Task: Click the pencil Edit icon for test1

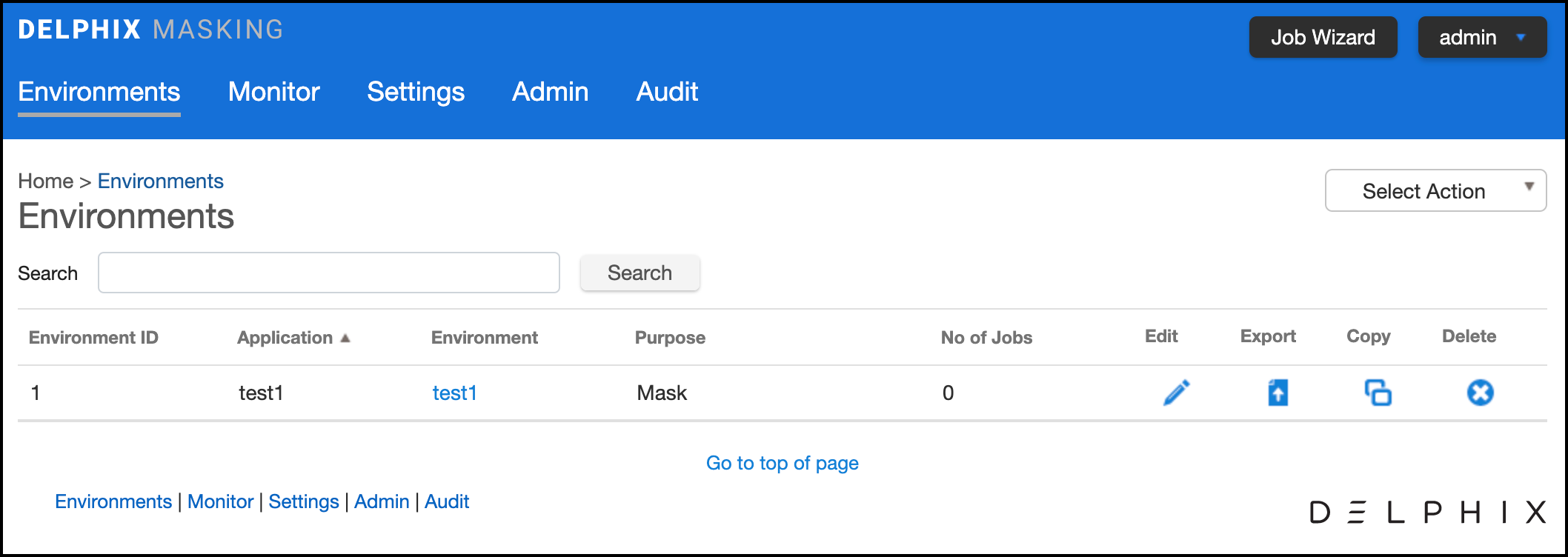Action: coord(1176,393)
